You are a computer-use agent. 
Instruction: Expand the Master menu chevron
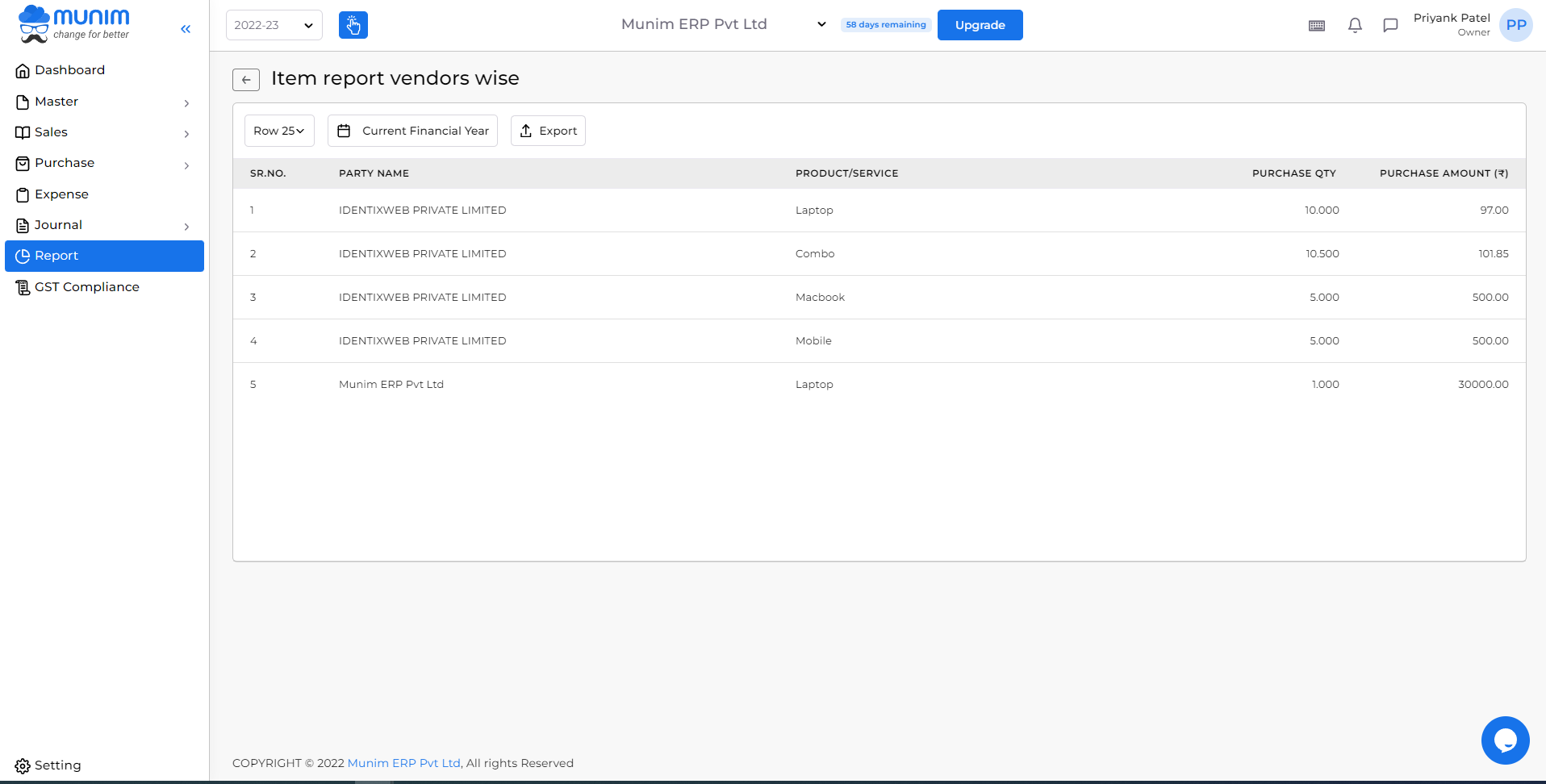tap(186, 103)
